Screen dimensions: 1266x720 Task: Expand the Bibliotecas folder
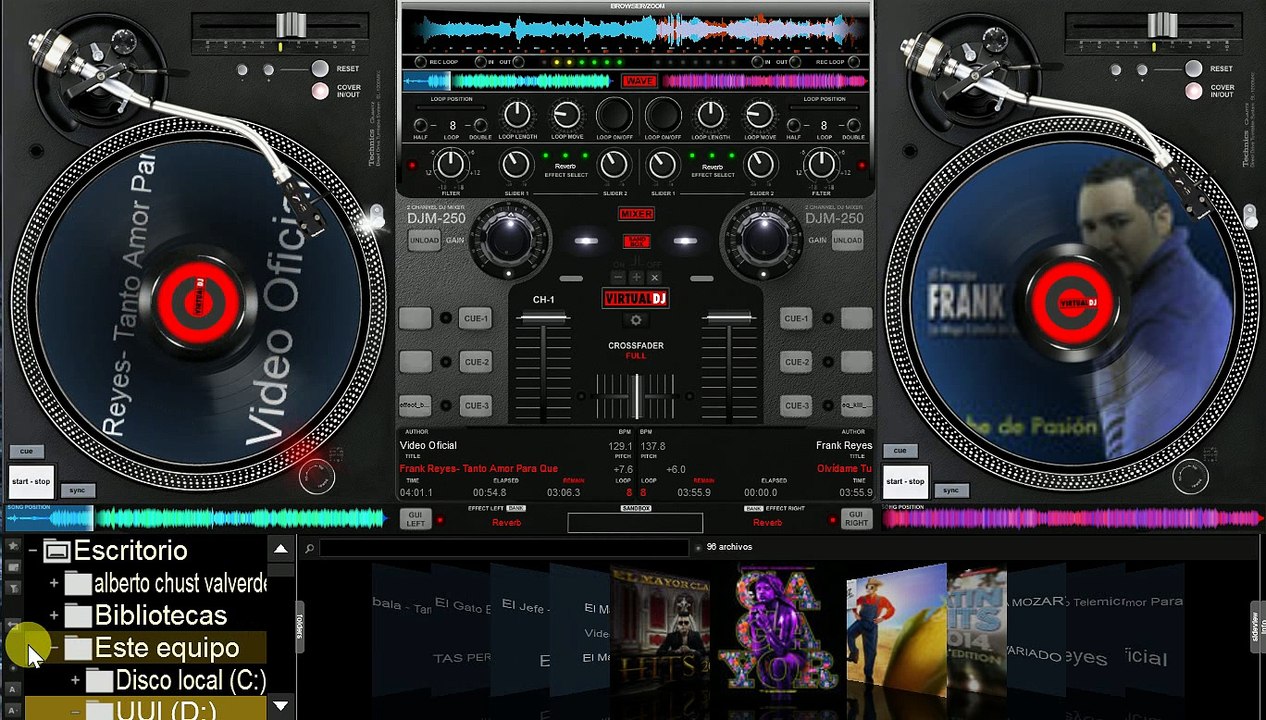54,615
